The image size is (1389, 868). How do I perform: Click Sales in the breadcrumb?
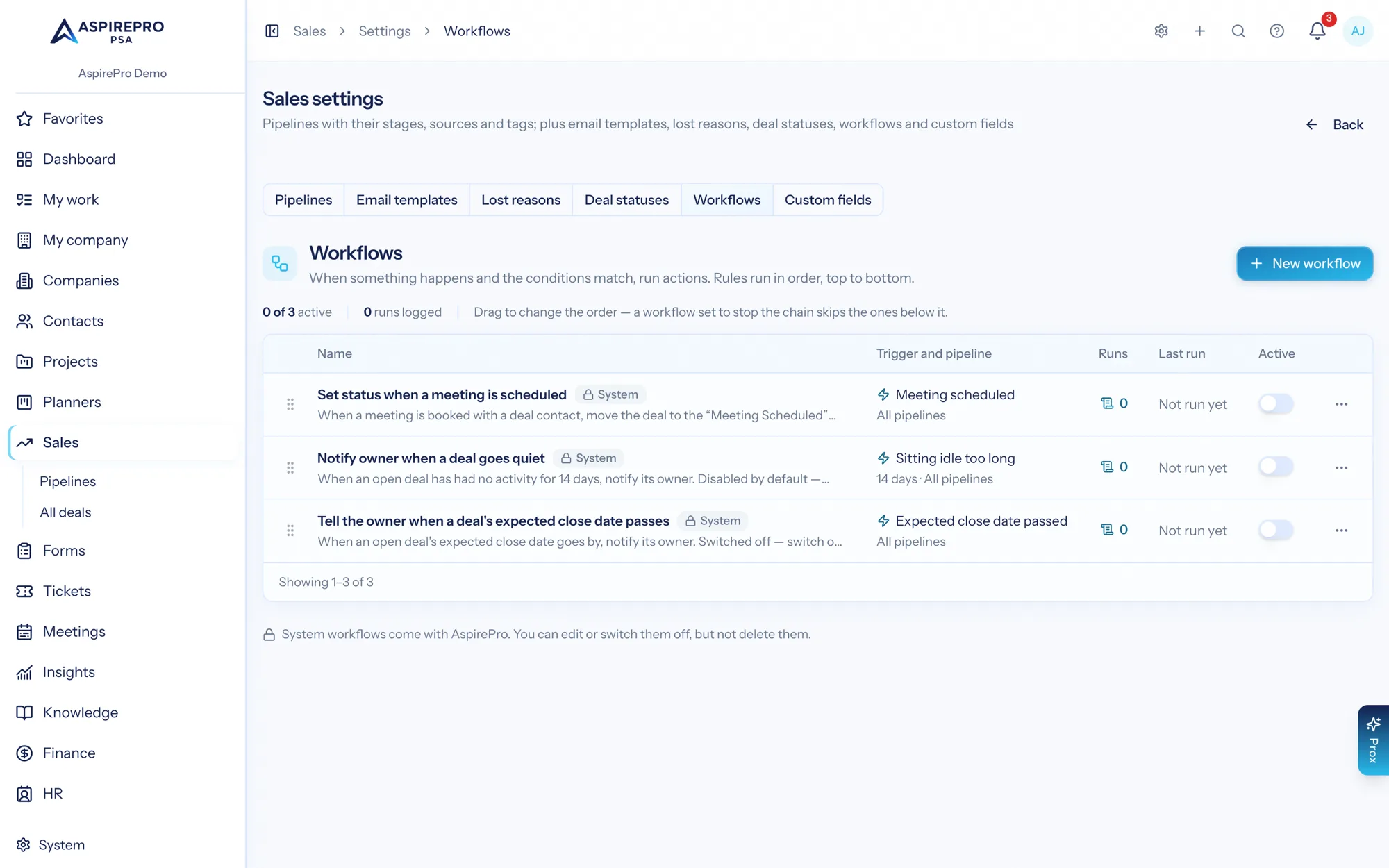310,31
